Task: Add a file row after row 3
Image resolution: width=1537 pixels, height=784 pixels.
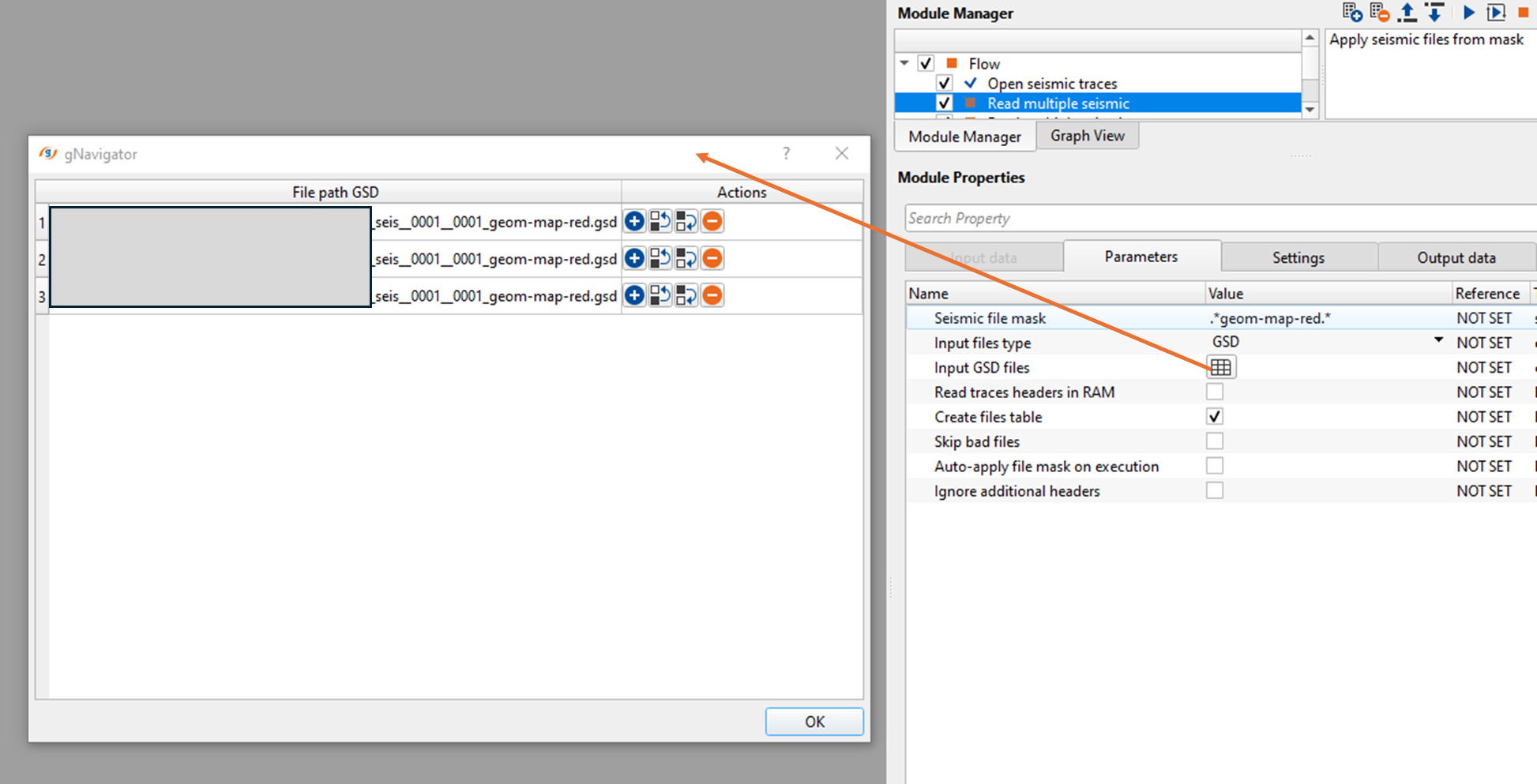Action: click(634, 295)
